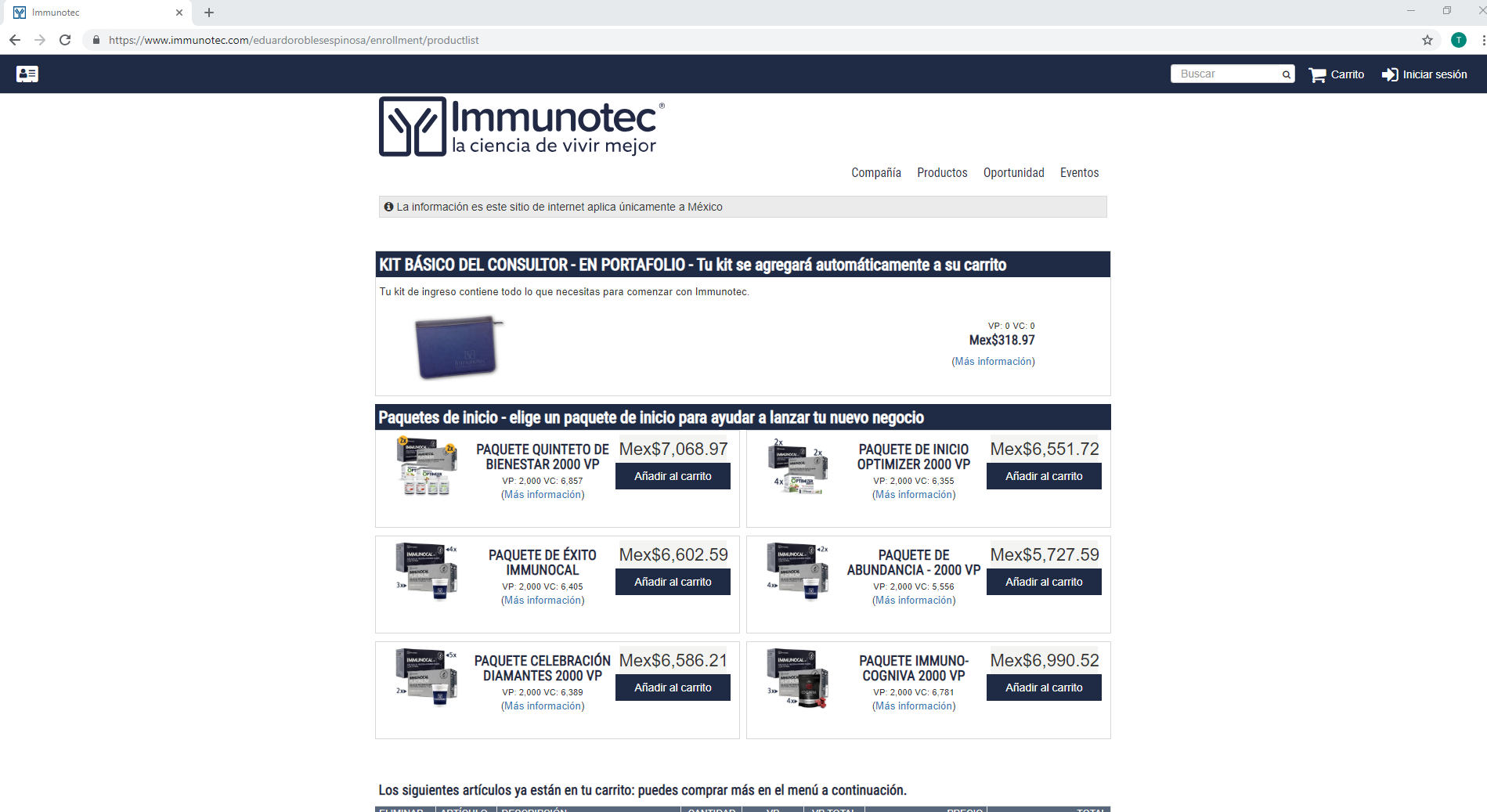Open a new browser tab
Image resolution: width=1487 pixels, height=812 pixels.
click(209, 13)
